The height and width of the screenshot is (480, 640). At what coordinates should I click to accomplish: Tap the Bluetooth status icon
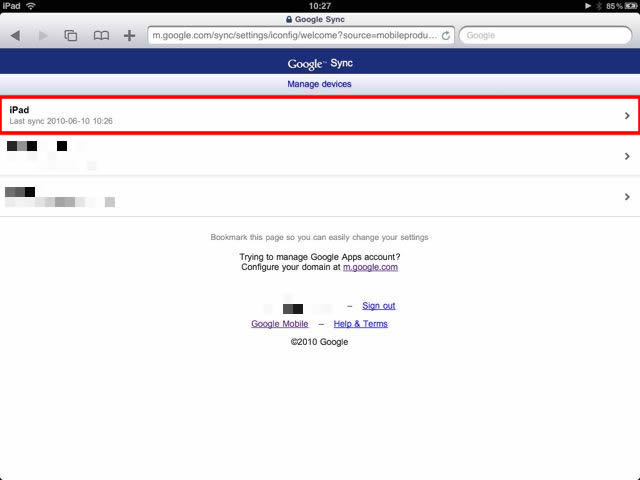pos(599,6)
